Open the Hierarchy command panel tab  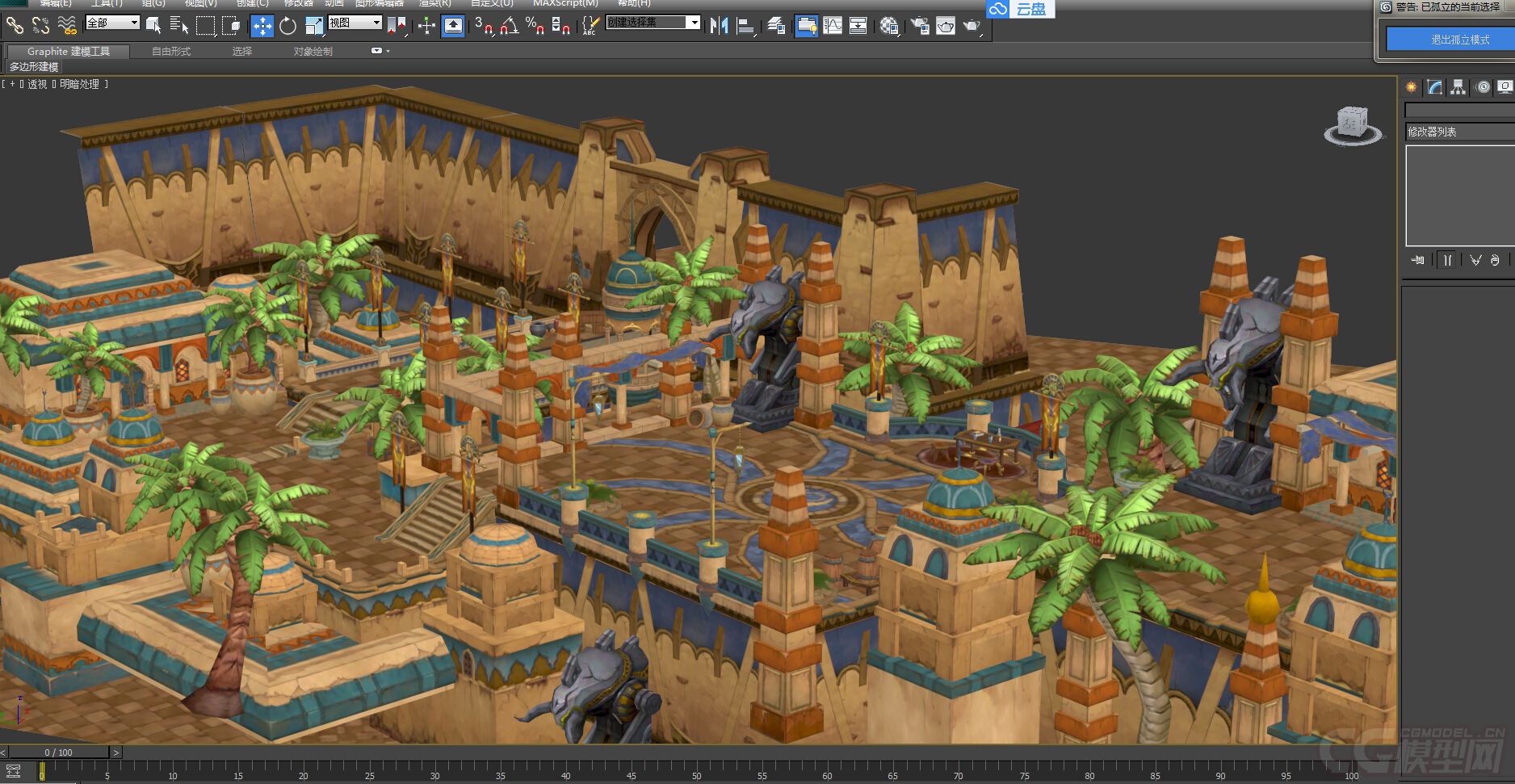coord(1458,87)
